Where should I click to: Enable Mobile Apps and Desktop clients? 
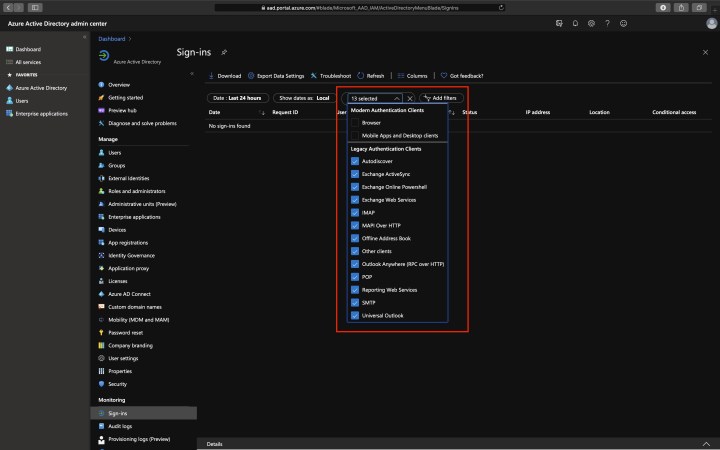point(354,134)
